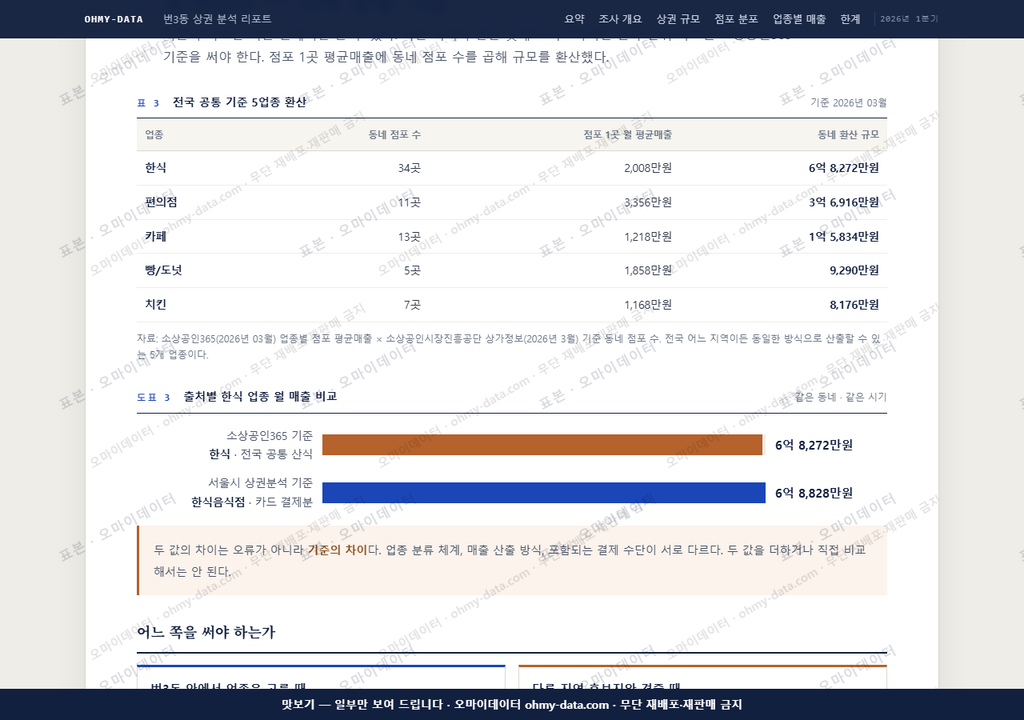
Task: Navigate to the 업종별 매출 section
Action: (x=799, y=19)
